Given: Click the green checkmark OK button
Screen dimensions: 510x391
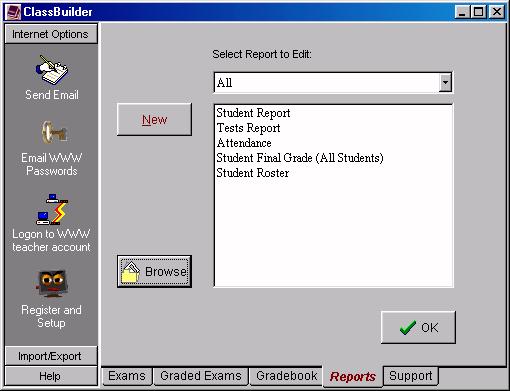Looking at the screenshot, I should 418,327.
